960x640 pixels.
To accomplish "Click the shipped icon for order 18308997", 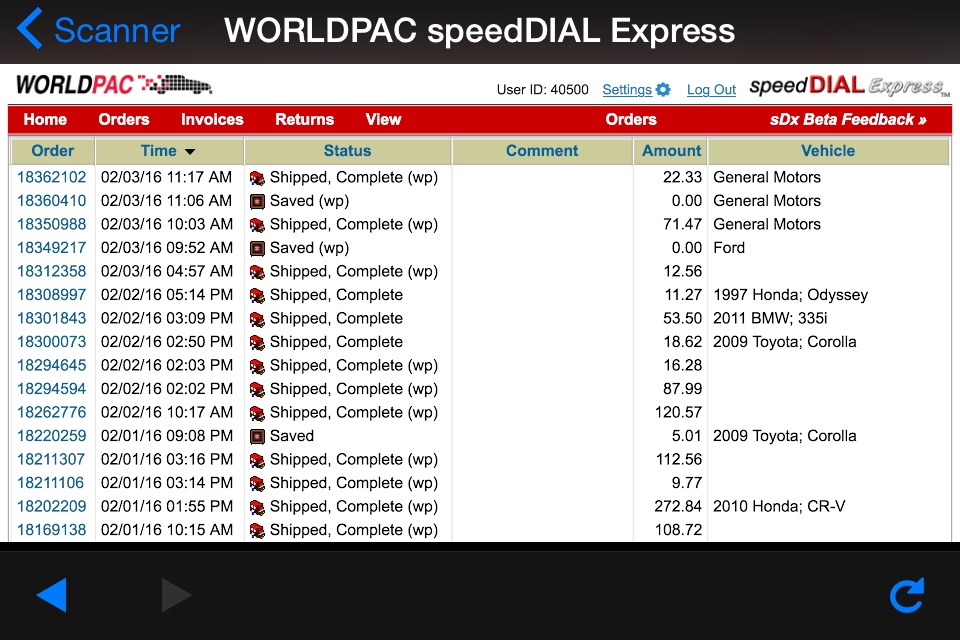I will (258, 295).
